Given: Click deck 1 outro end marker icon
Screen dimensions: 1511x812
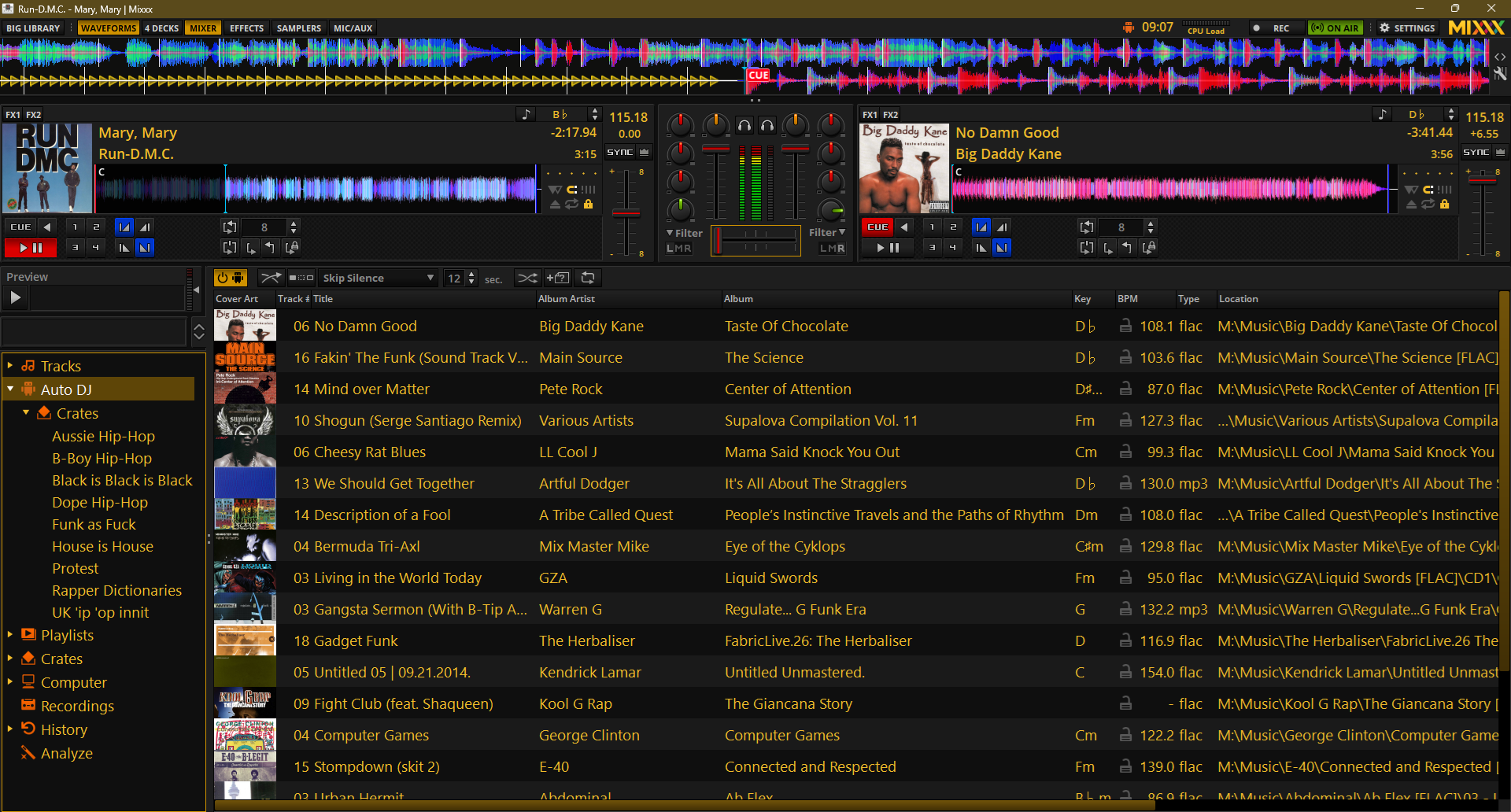Looking at the screenshot, I should (x=145, y=247).
